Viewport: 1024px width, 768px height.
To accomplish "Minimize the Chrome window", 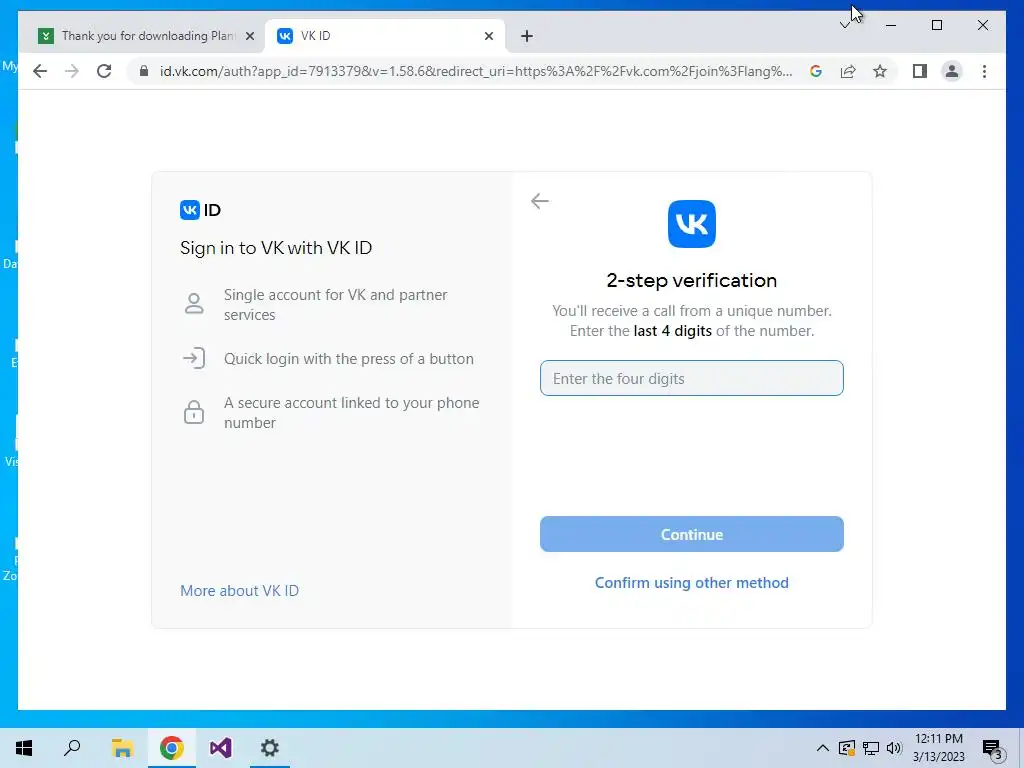I will [891, 25].
